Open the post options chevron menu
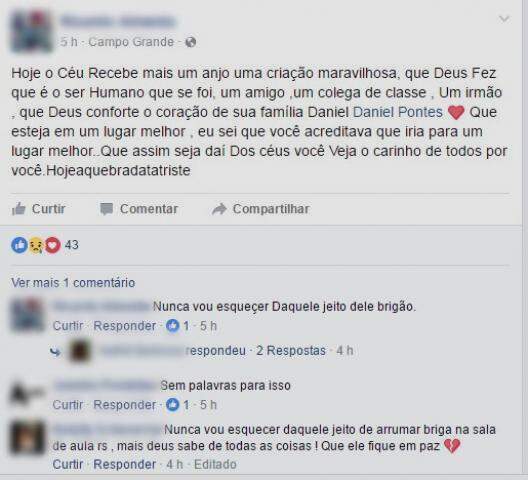528x480 pixels. pos(504,19)
